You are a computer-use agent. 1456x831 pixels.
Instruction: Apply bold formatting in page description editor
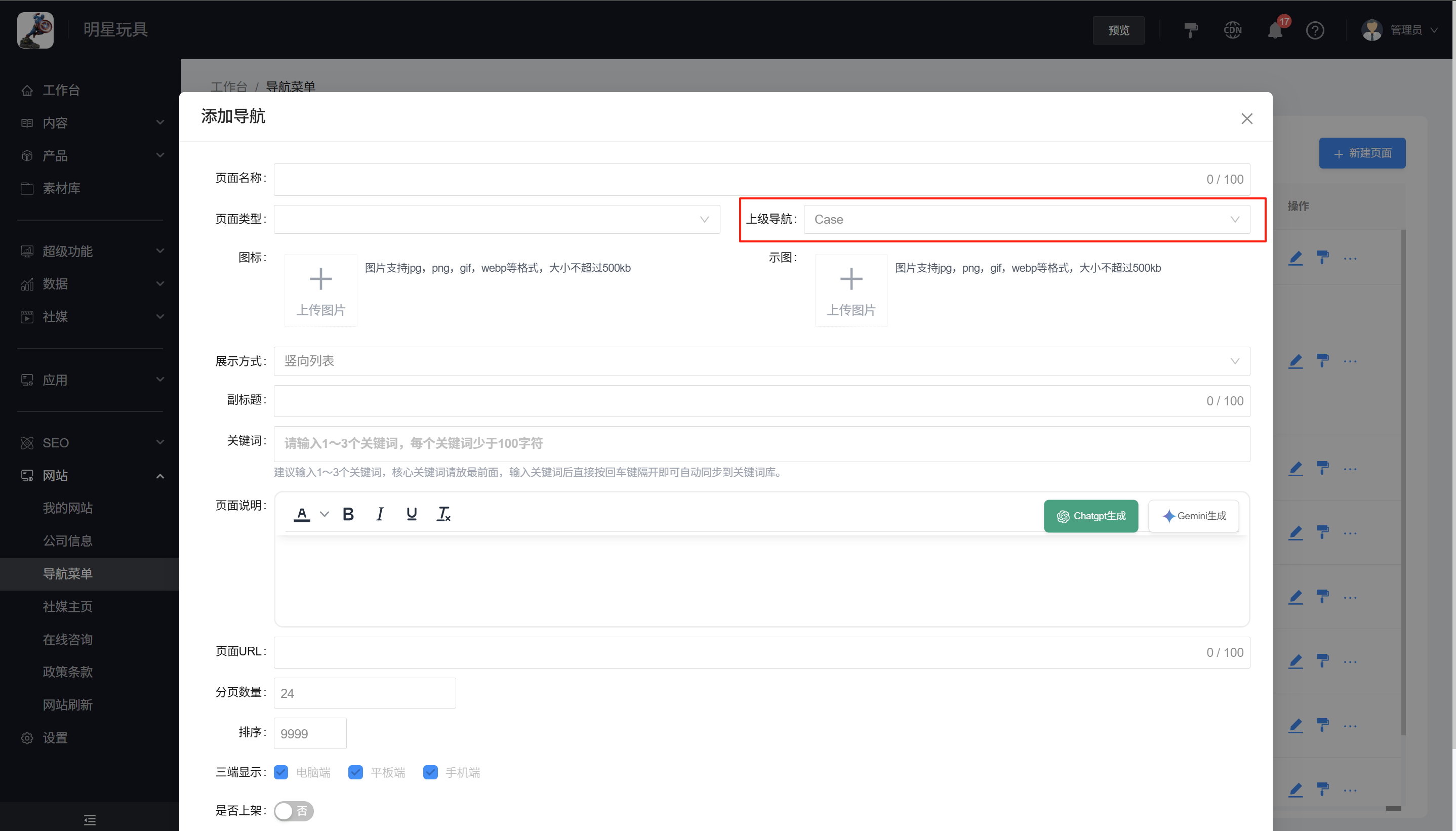(x=348, y=514)
